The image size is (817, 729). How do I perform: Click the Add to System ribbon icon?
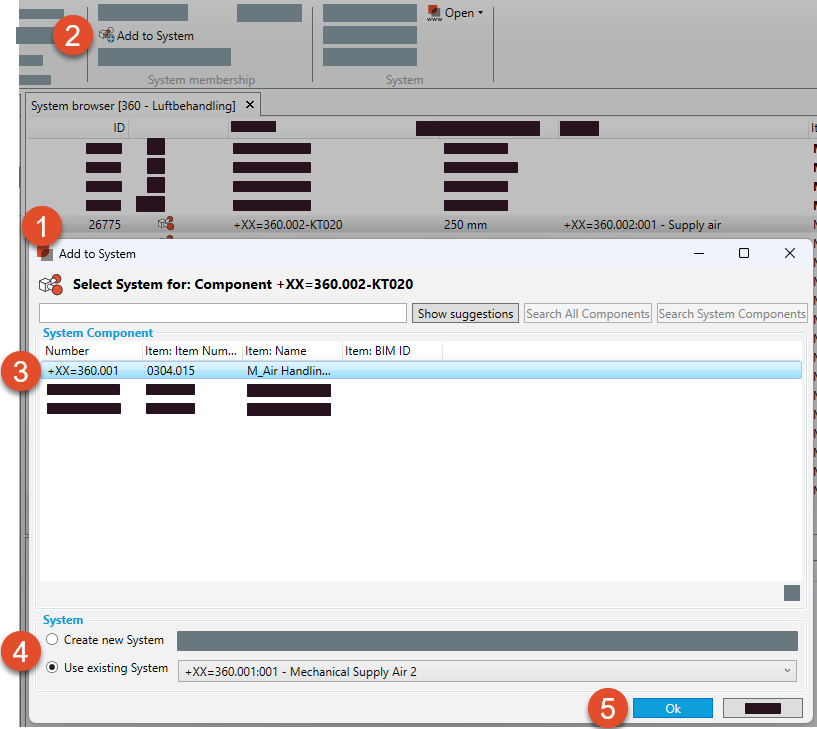pos(106,35)
